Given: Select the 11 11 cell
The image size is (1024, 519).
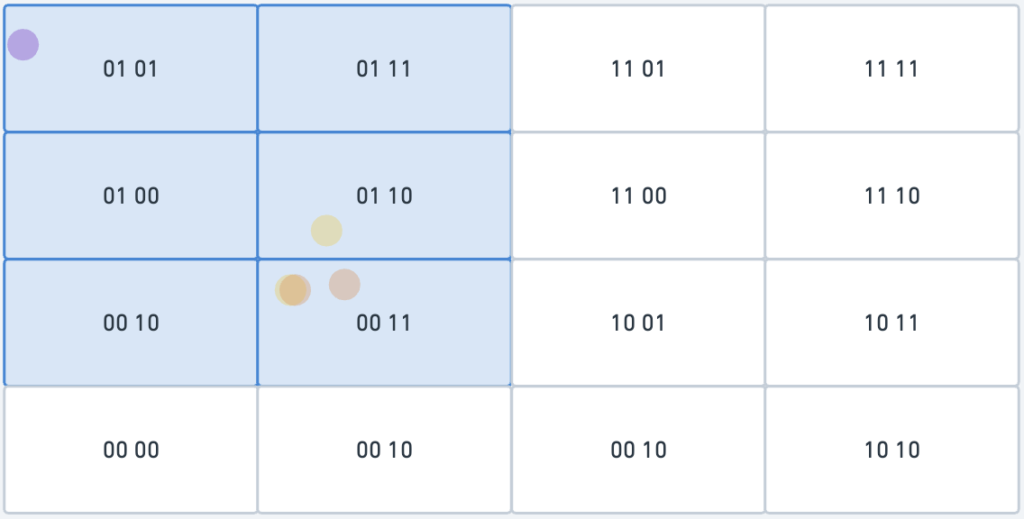Looking at the screenshot, I should tap(891, 69).
